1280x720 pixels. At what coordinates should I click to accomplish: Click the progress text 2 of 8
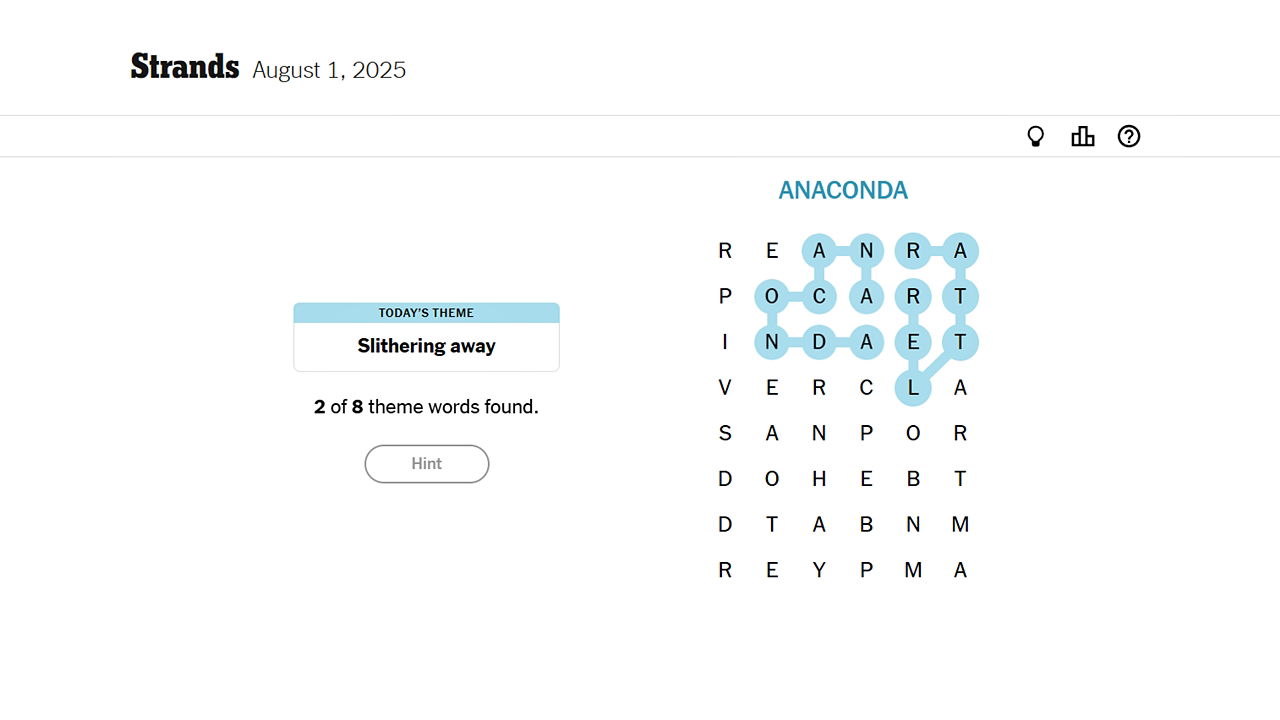[x=427, y=407]
